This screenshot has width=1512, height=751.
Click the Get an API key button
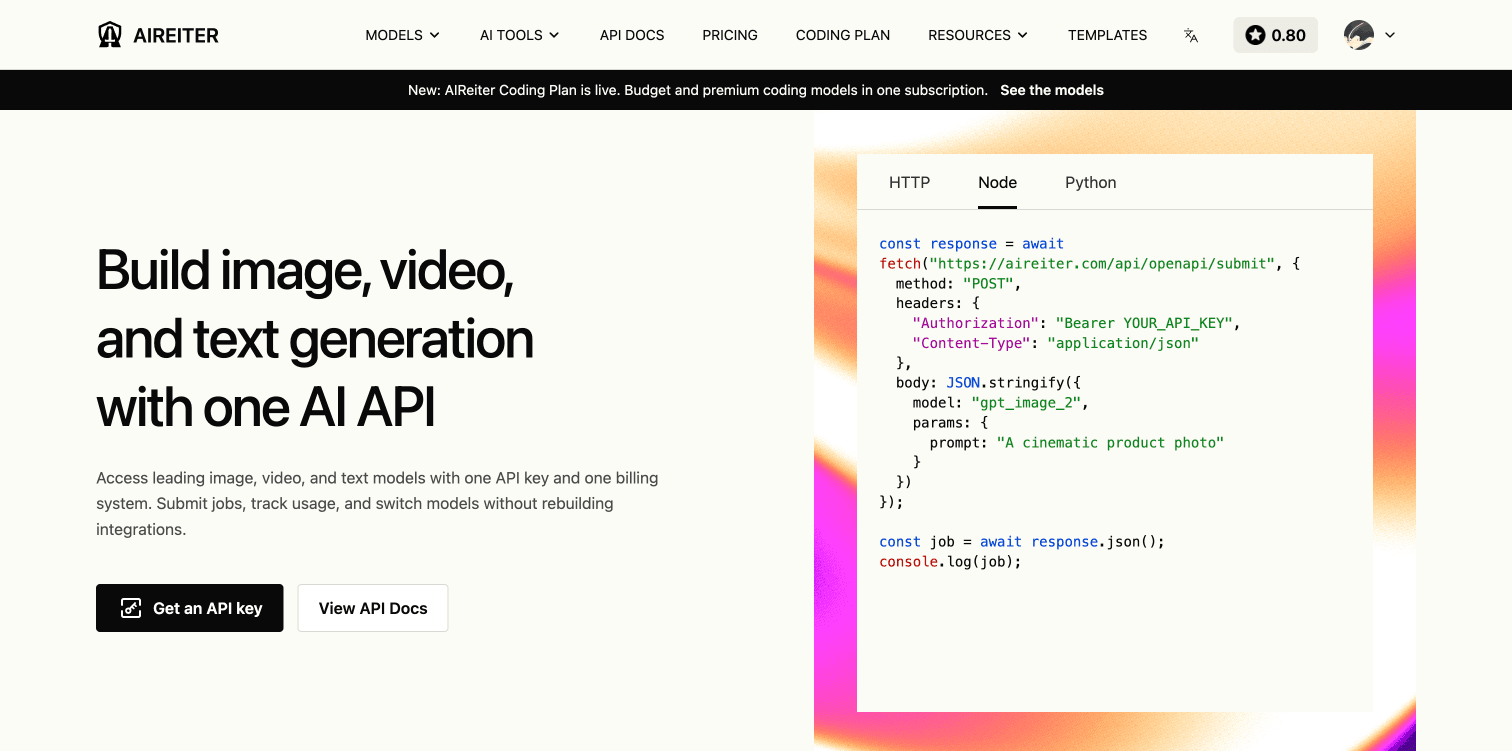point(190,608)
